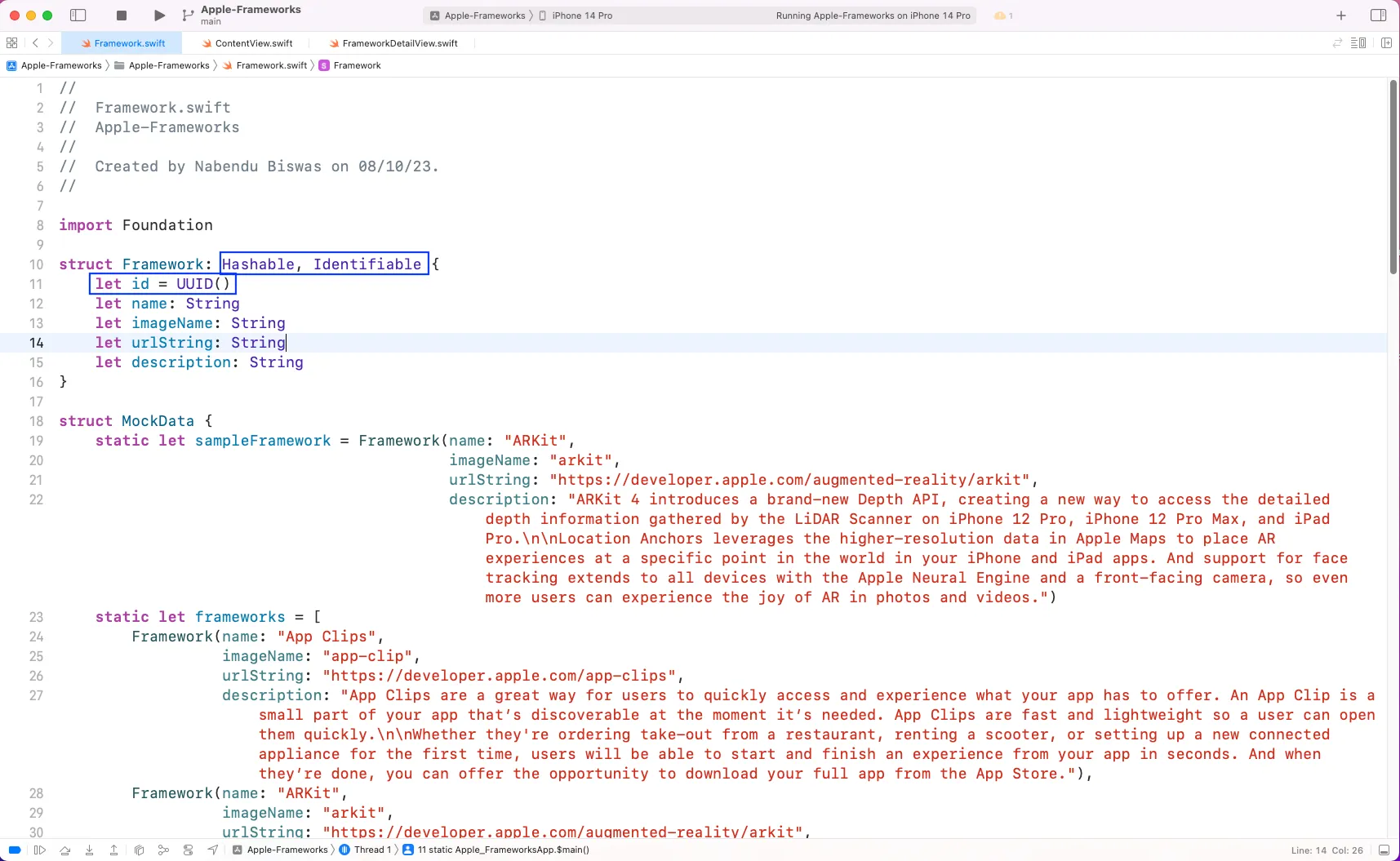The height and width of the screenshot is (861, 1400).
Task: Click the vertical editor scrollbar
Action: click(1393, 175)
